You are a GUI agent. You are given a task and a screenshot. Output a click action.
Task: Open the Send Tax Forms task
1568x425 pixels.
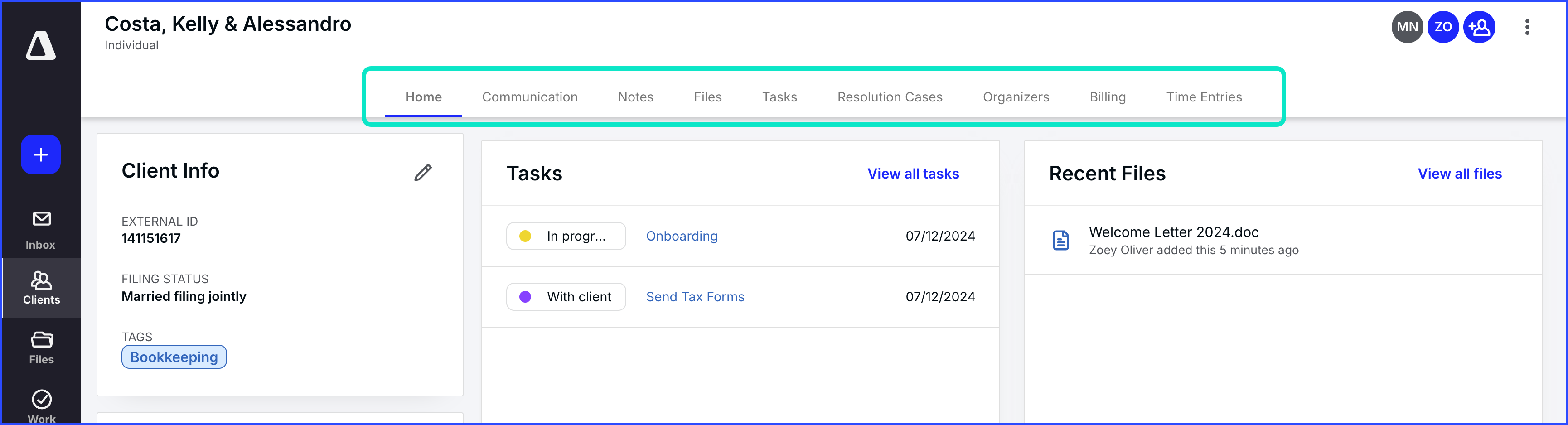(695, 296)
